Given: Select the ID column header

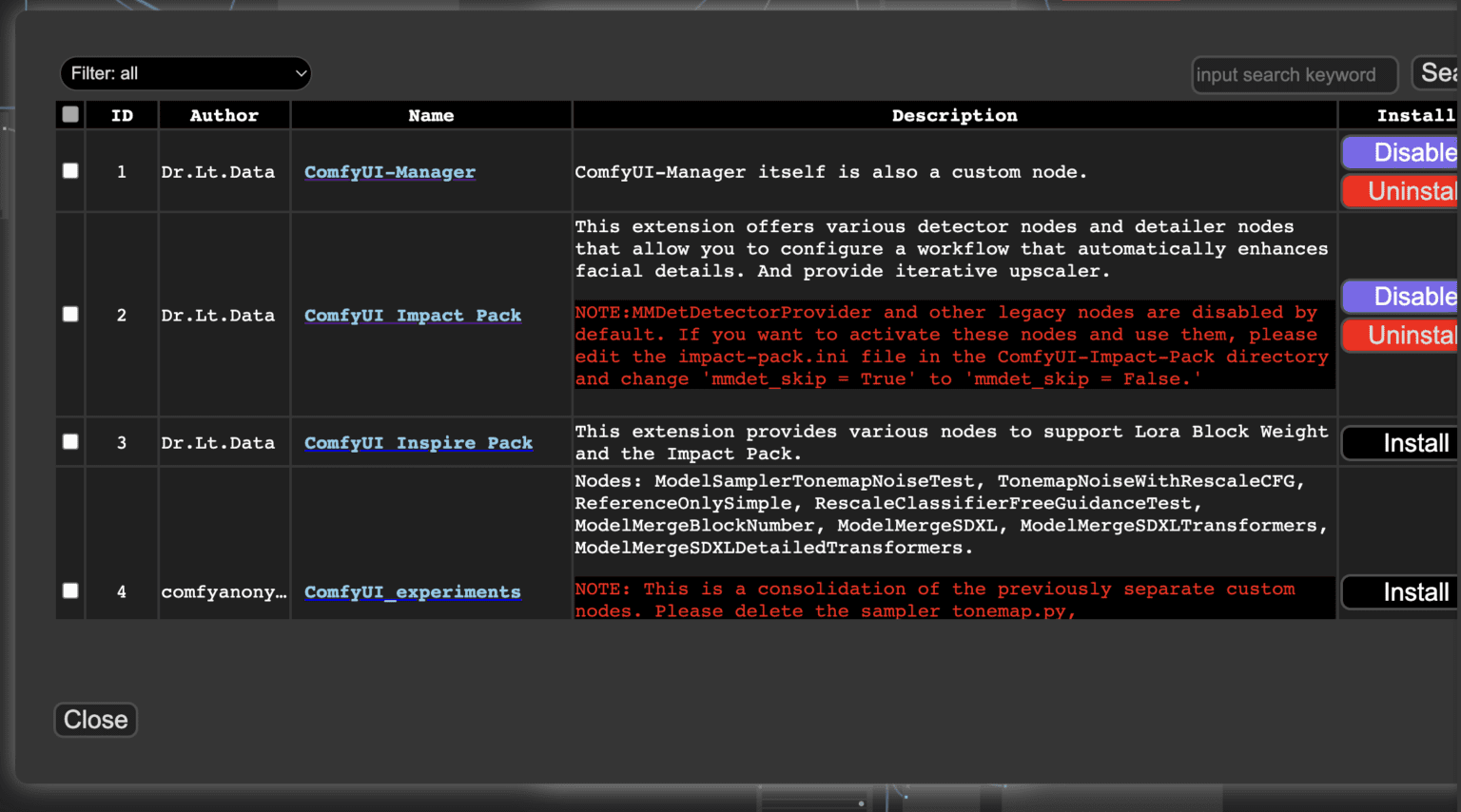Looking at the screenshot, I should (x=122, y=114).
